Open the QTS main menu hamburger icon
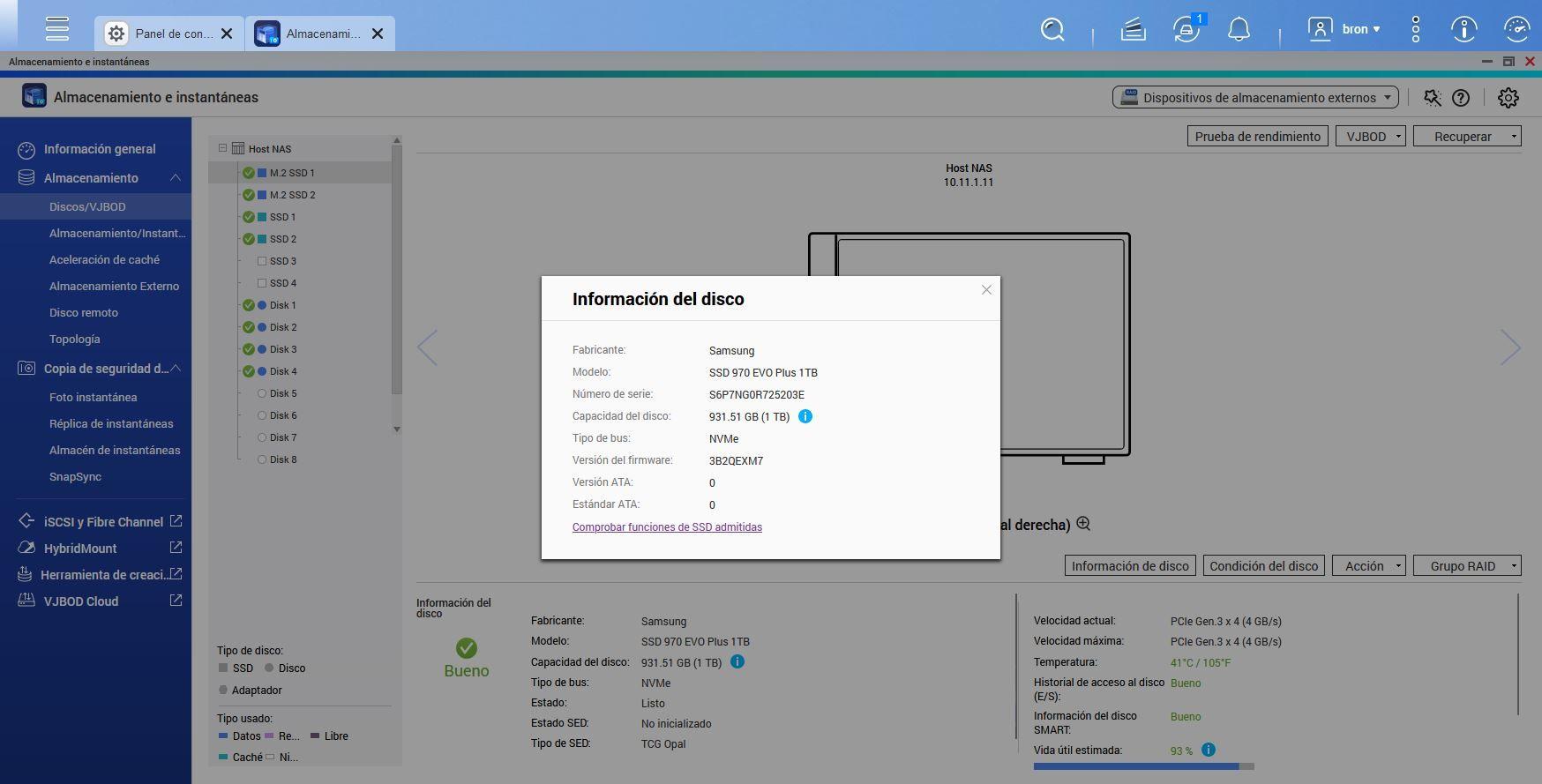1542x784 pixels. tap(57, 29)
